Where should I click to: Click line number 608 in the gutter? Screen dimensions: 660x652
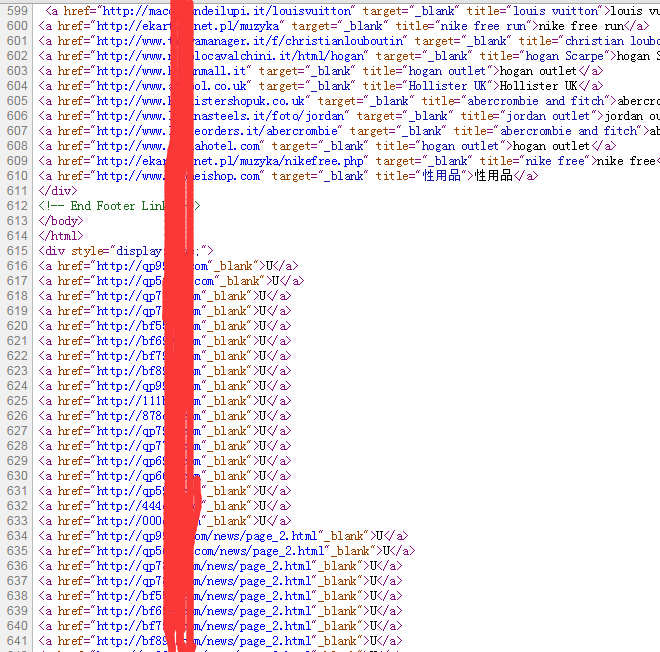coord(17,146)
